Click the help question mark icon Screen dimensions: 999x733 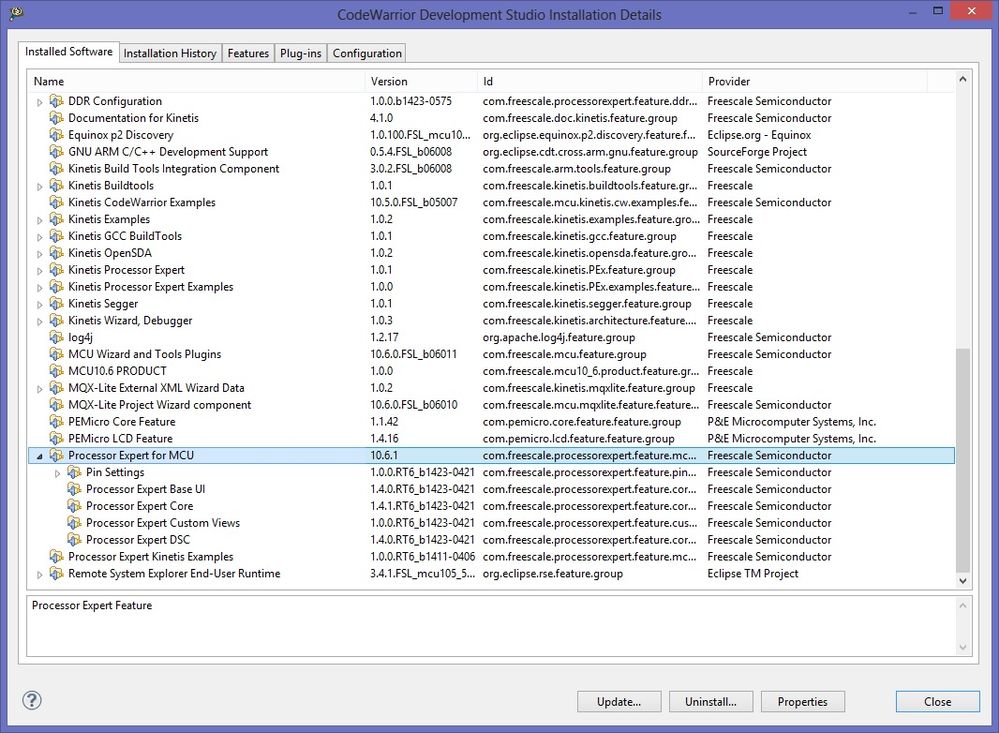coord(31,701)
